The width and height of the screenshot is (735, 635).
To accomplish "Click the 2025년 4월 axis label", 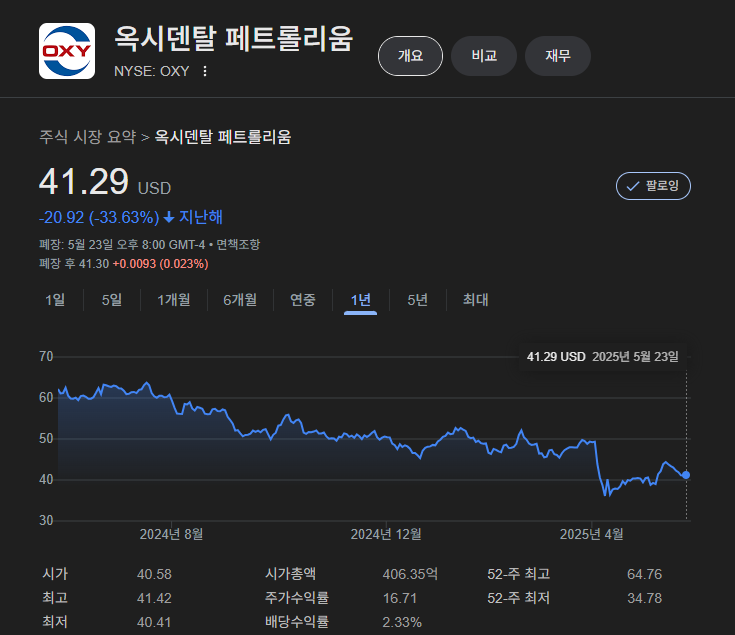I will 592,534.
